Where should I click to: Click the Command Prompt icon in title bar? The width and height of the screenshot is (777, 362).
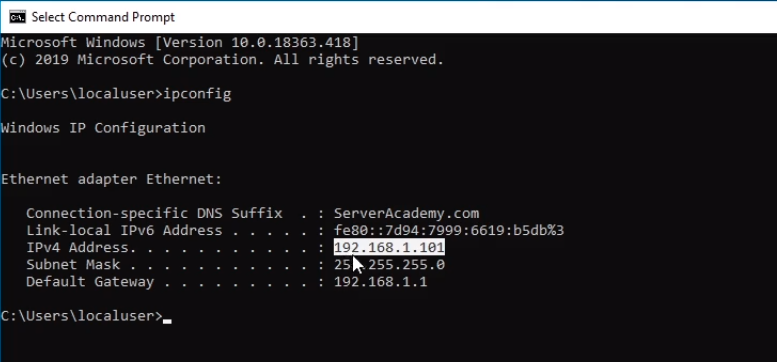click(x=17, y=17)
